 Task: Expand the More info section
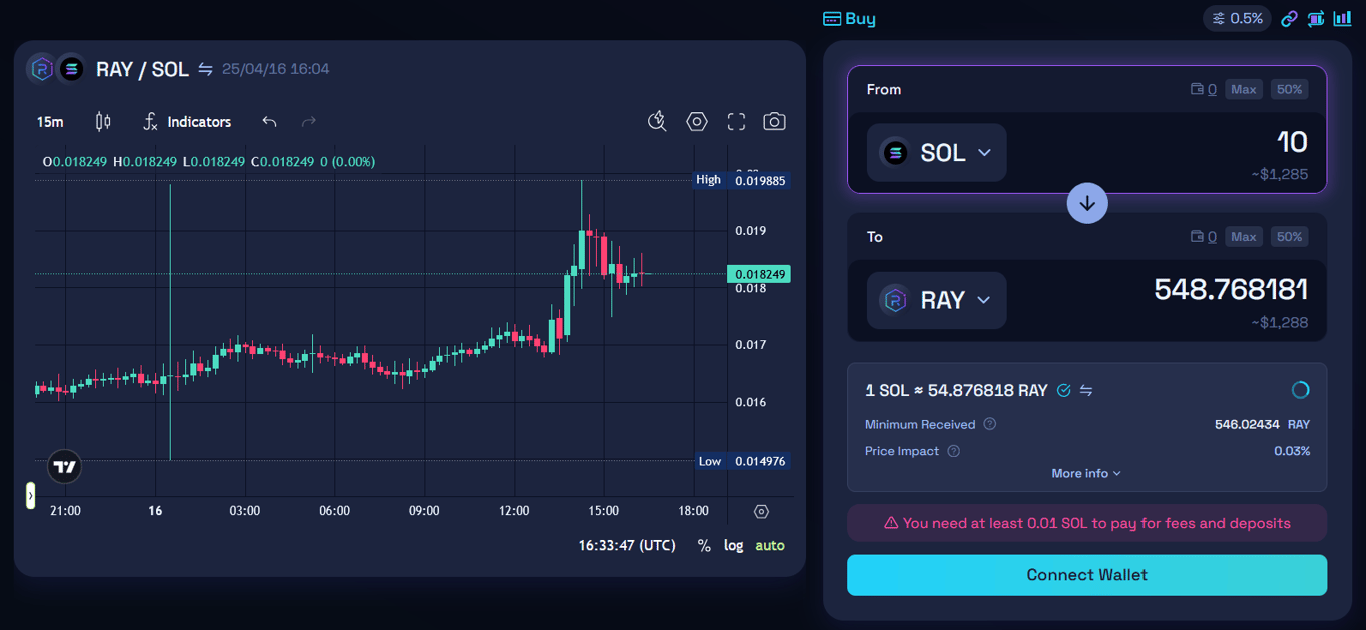point(1086,472)
